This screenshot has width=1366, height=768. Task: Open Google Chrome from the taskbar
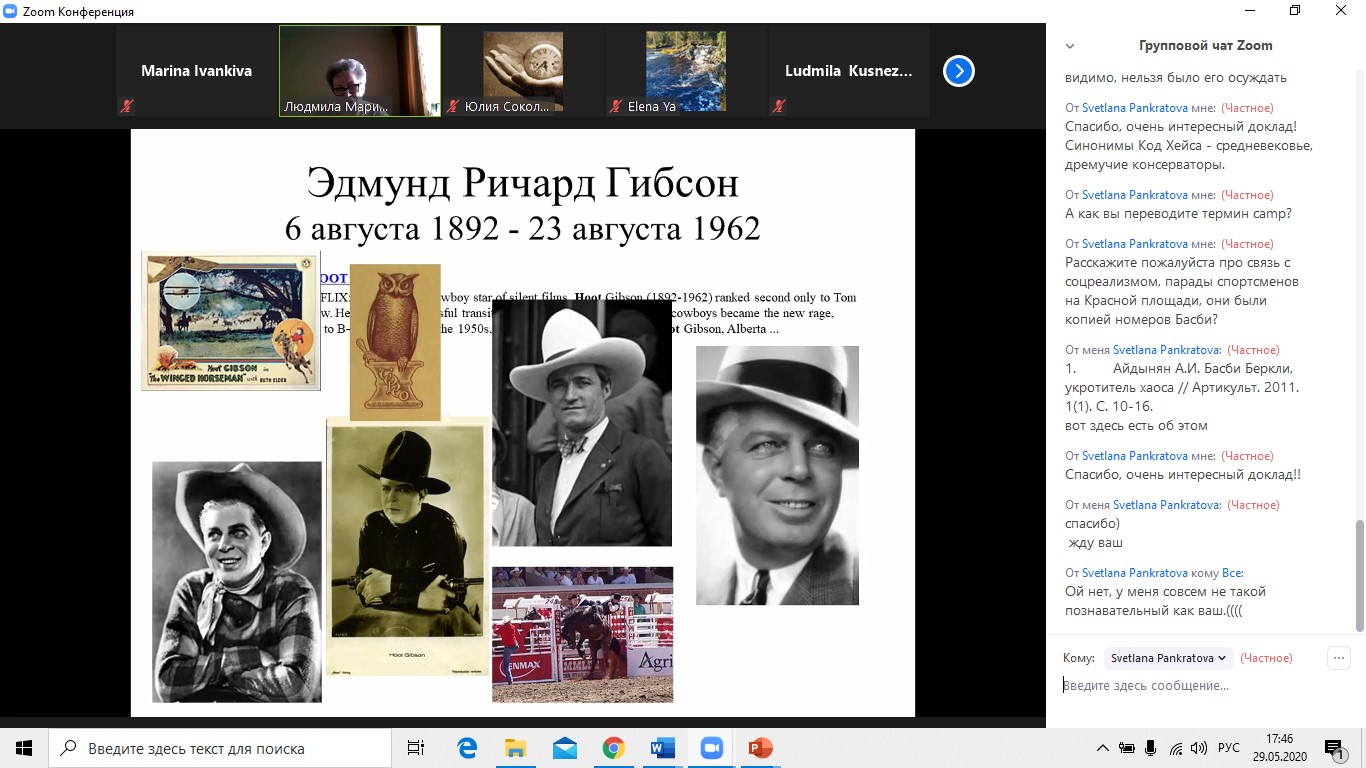tap(614, 748)
